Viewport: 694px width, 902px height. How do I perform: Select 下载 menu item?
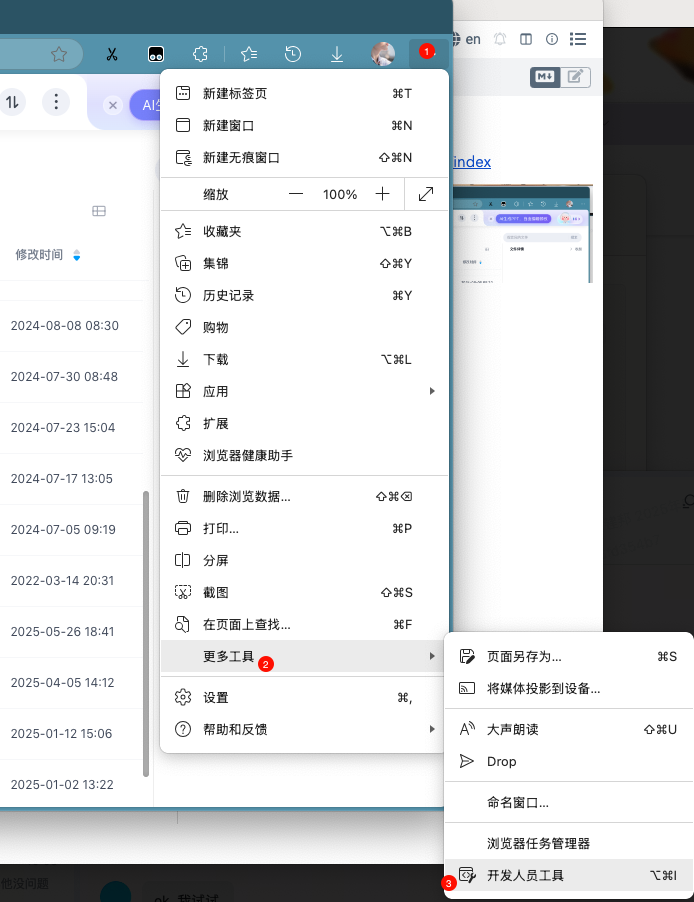pos(304,360)
